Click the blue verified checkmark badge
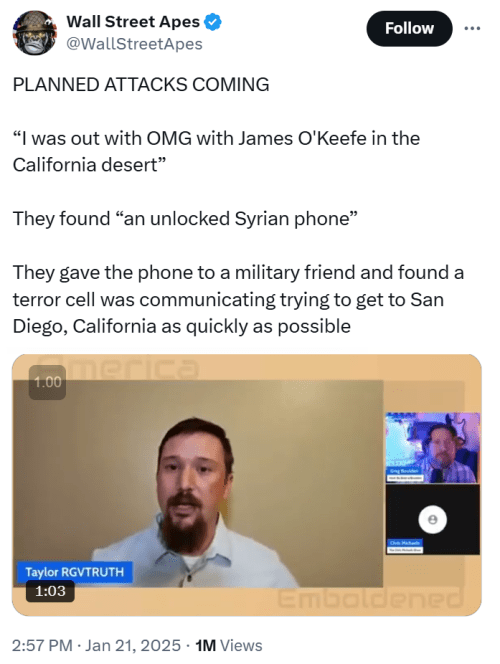 (213, 22)
